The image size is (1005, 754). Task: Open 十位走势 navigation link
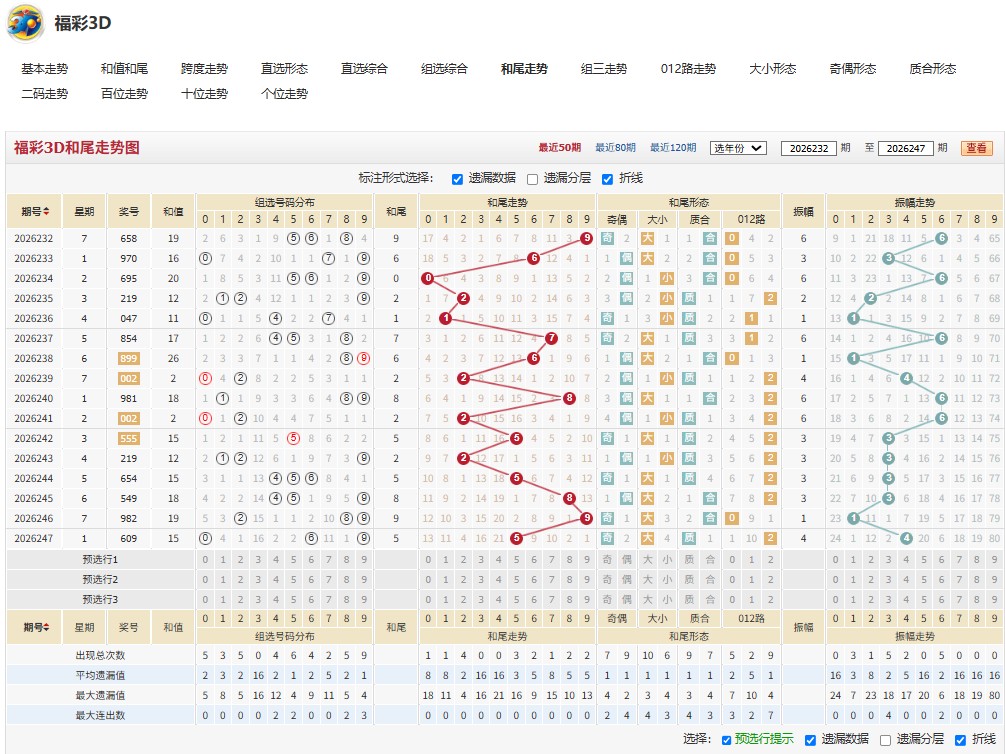(x=204, y=94)
